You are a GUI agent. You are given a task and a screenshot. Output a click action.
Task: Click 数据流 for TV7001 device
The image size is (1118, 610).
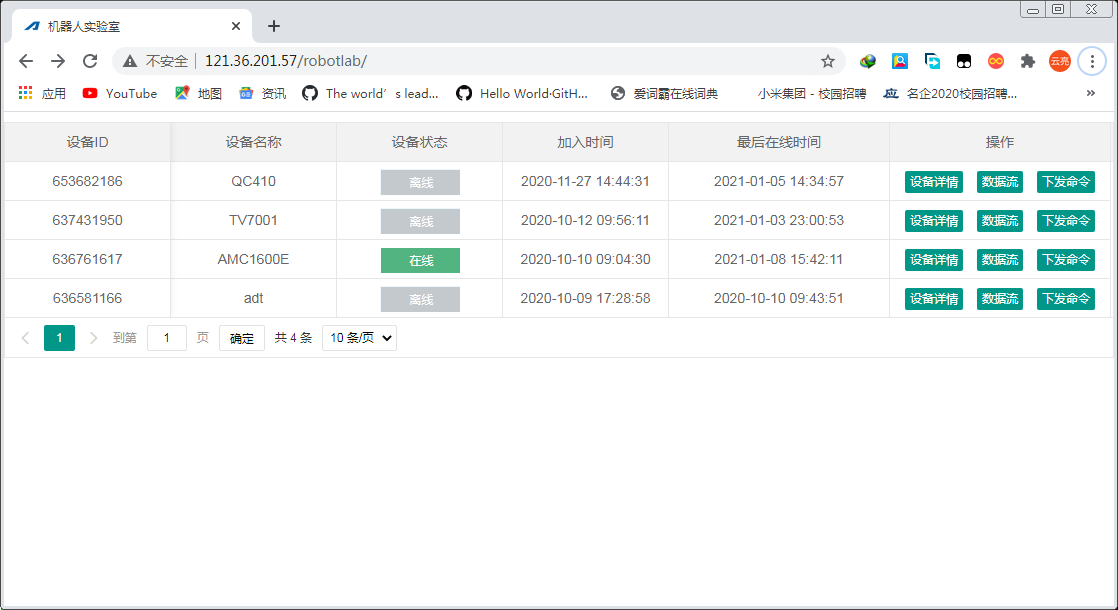(1000, 221)
